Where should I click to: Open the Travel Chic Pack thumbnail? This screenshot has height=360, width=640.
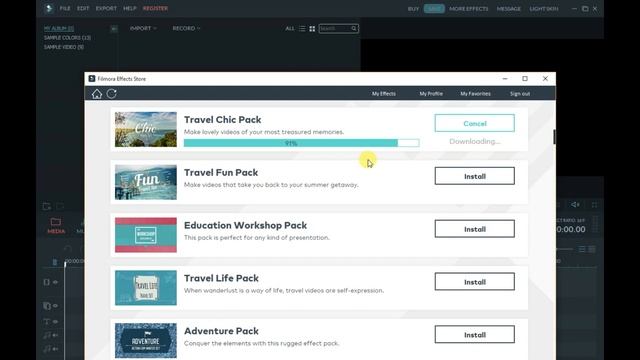click(146, 129)
